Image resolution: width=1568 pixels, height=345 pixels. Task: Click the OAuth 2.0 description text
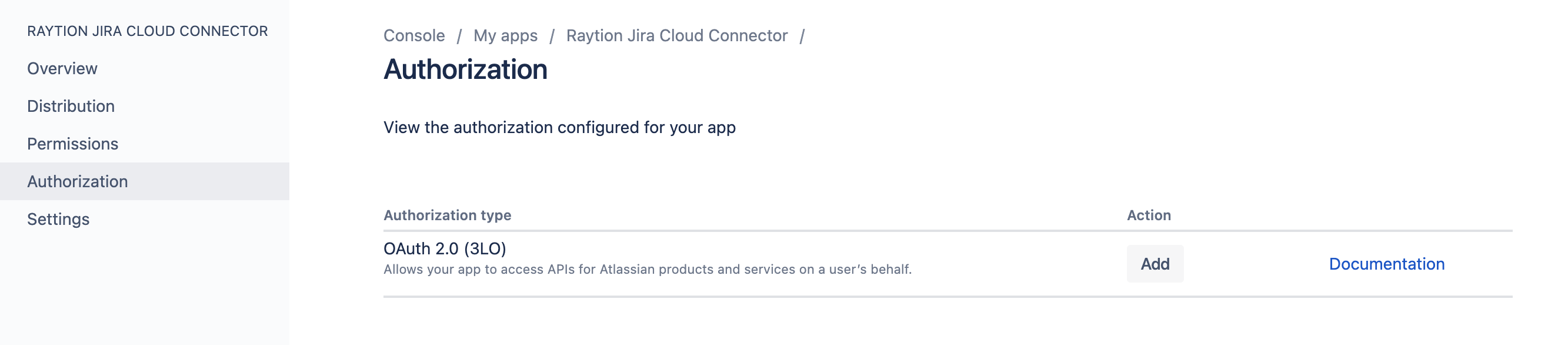click(647, 269)
